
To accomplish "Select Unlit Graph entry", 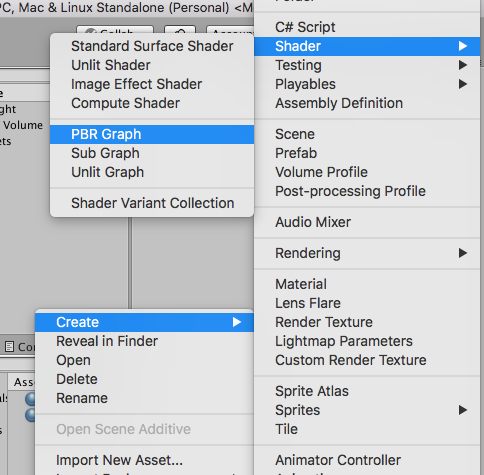I will pos(152,172).
